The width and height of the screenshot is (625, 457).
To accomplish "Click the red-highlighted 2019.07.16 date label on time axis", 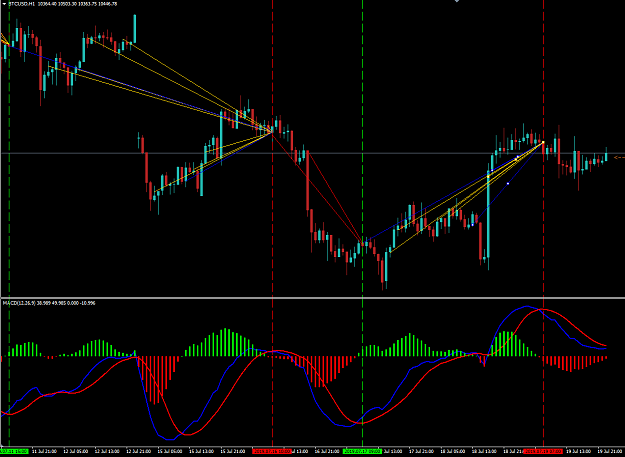I will click(272, 451).
